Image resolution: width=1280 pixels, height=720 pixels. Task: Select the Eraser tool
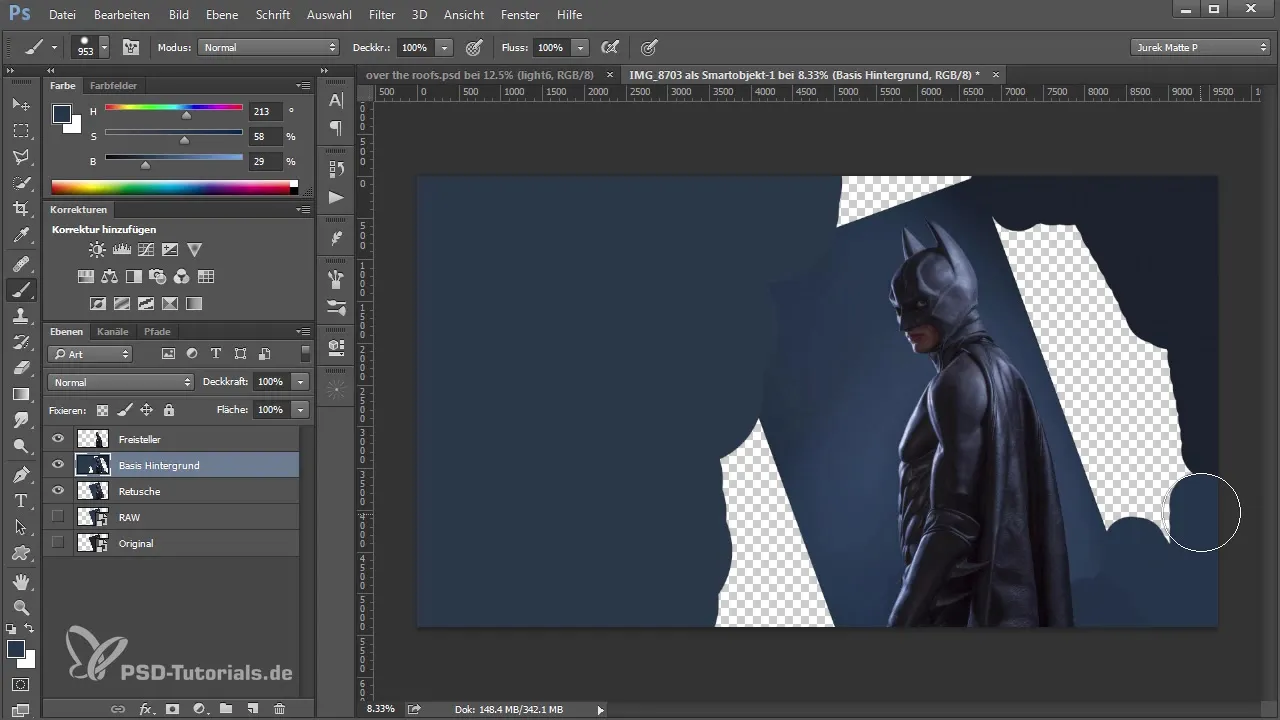tap(21, 368)
